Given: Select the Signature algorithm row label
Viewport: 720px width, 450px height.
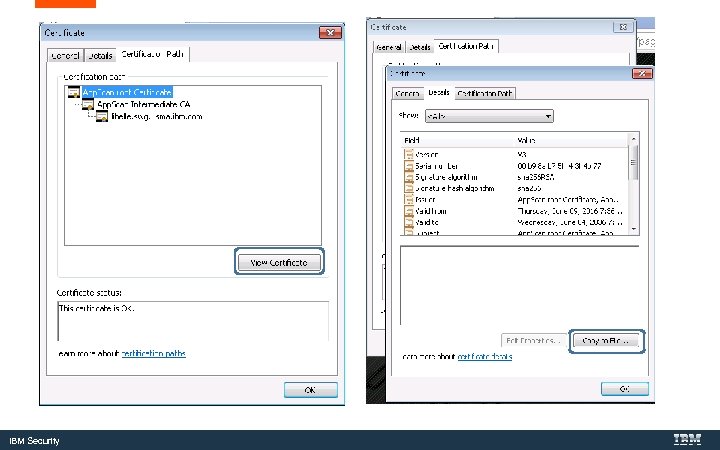Looking at the screenshot, I should [x=446, y=177].
